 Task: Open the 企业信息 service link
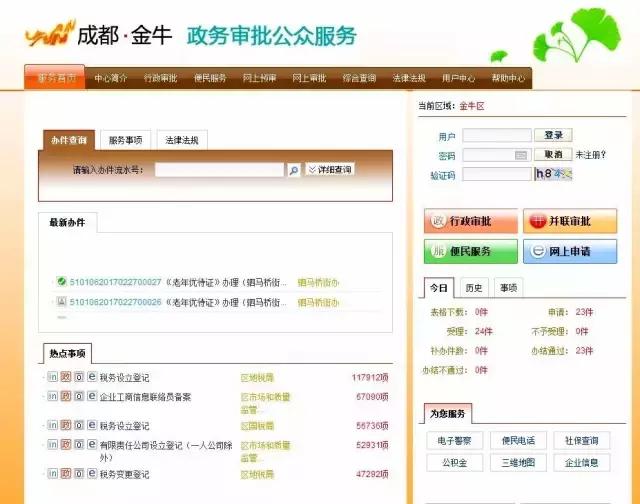[582, 462]
